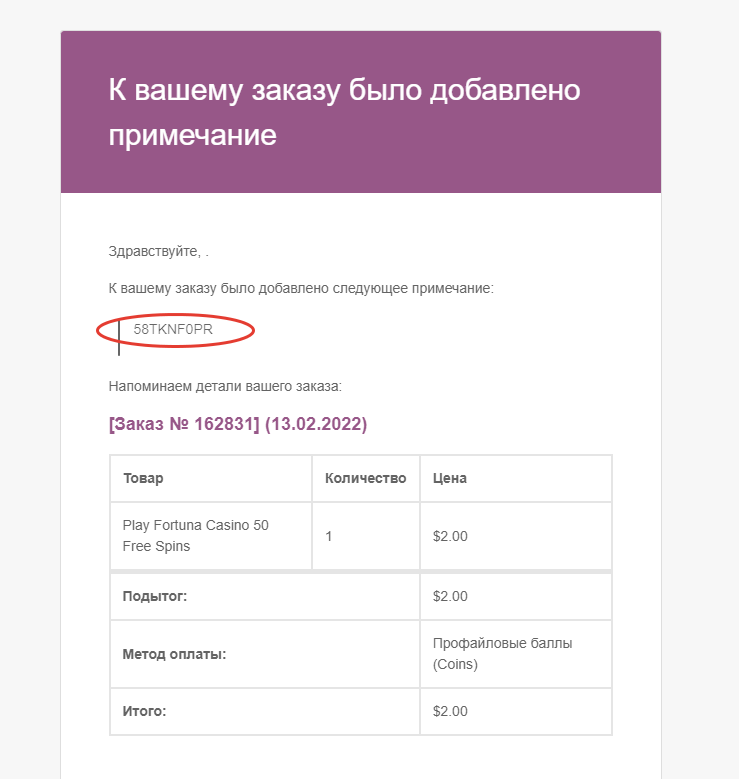This screenshot has height=779, width=739.
Task: Click the "Здравствуйте" greeting line
Action: click(158, 251)
